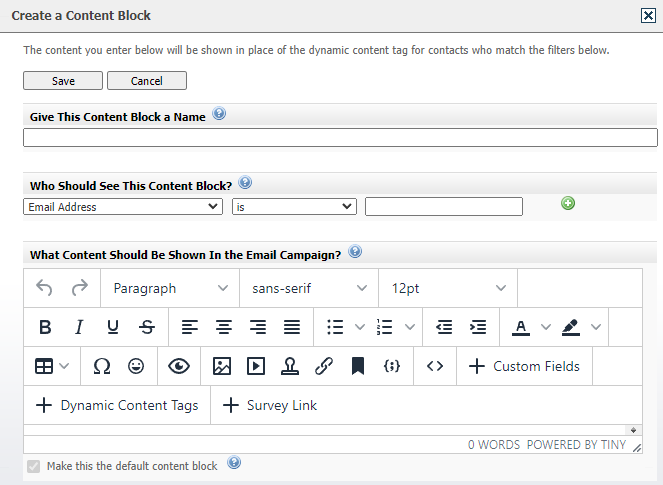Click the stamp template icon
The width and height of the screenshot is (663, 485).
click(x=290, y=366)
